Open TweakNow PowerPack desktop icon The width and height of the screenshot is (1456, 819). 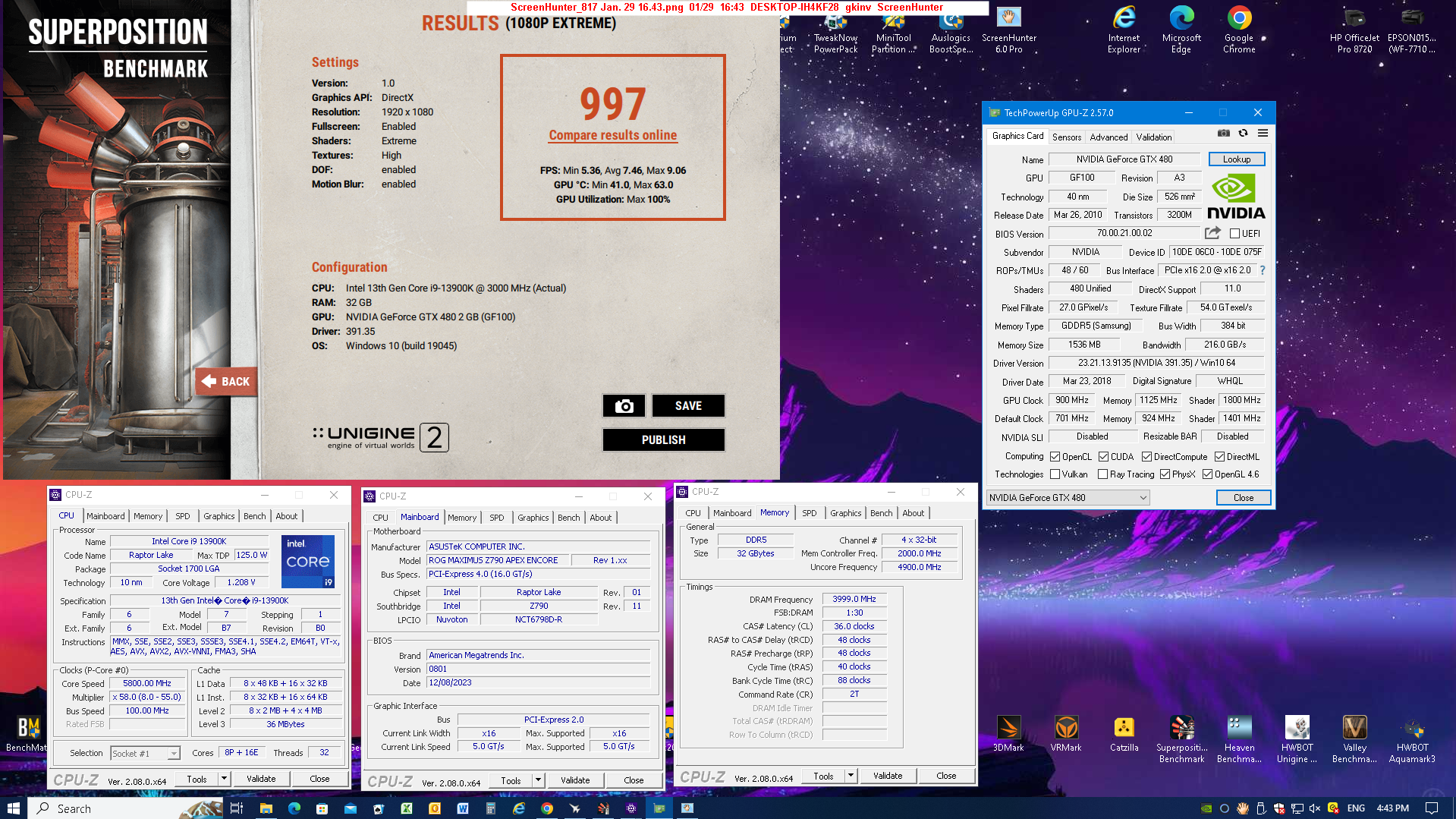click(x=836, y=30)
